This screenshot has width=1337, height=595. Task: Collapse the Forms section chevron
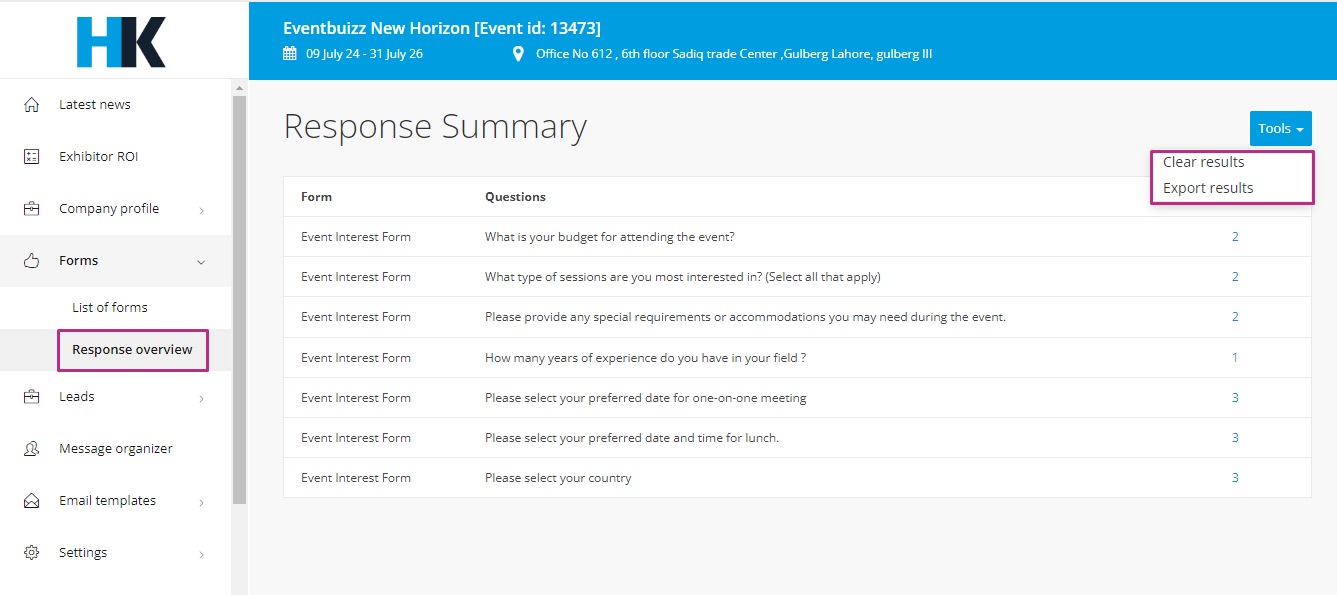click(x=201, y=262)
